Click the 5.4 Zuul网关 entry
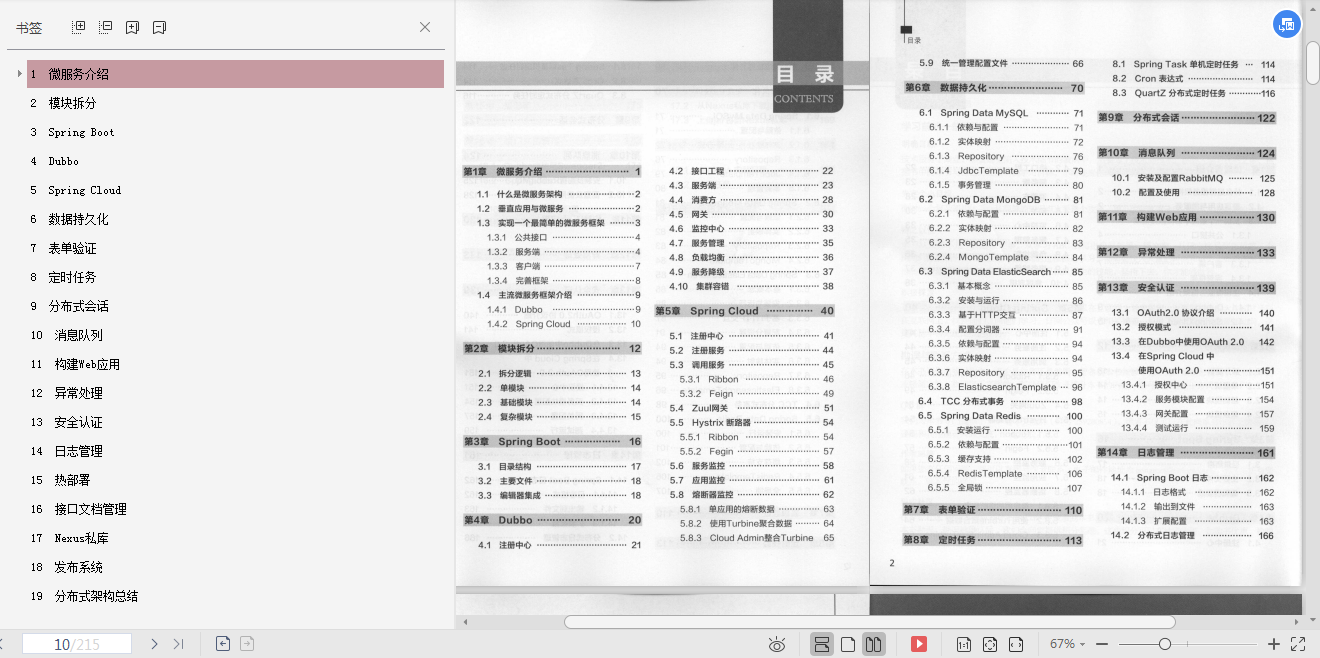1320x658 pixels. 751,408
